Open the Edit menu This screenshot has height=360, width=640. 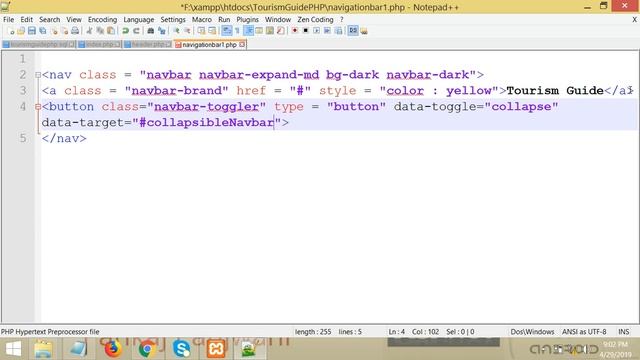pyautogui.click(x=27, y=20)
